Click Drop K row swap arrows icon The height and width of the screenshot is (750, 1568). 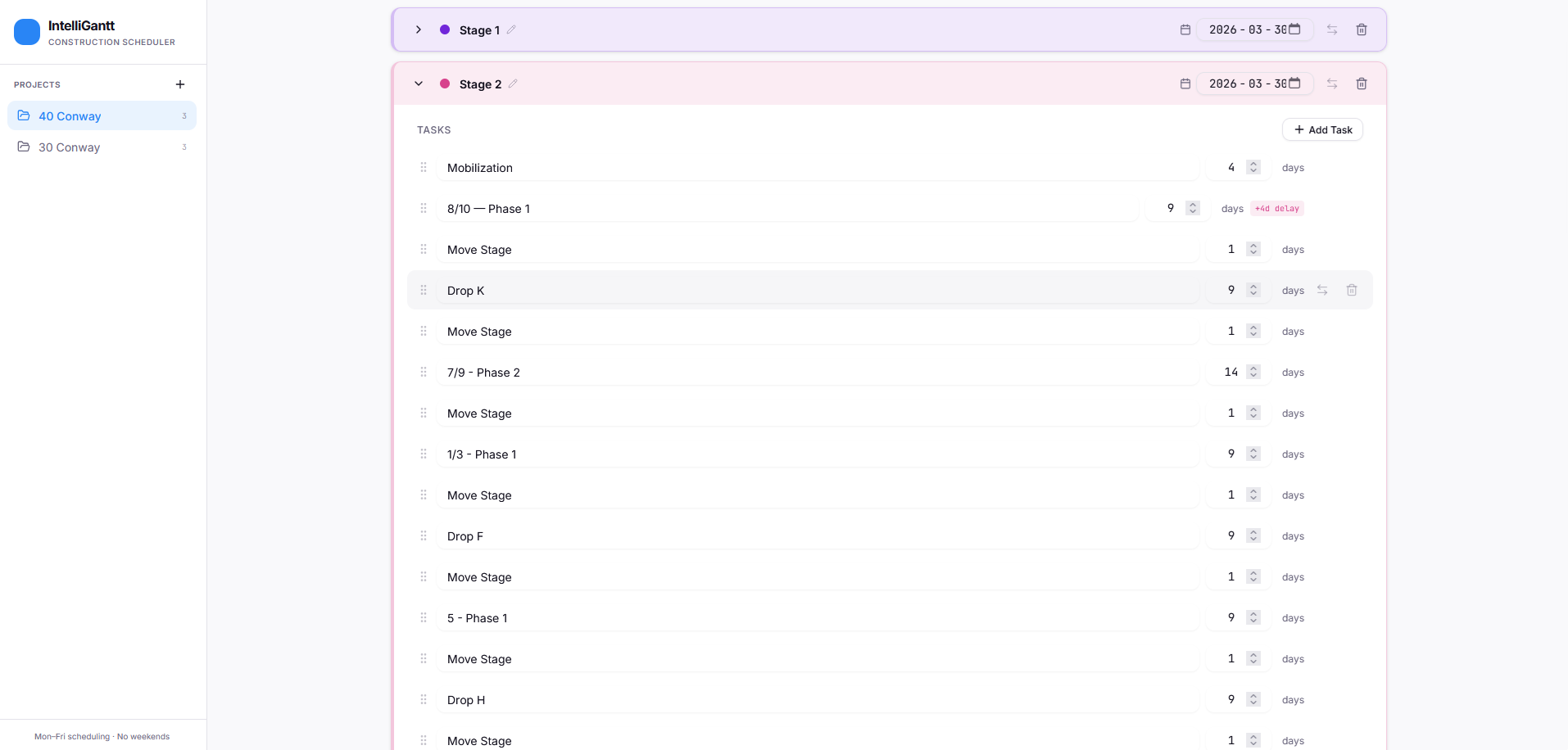coord(1322,290)
